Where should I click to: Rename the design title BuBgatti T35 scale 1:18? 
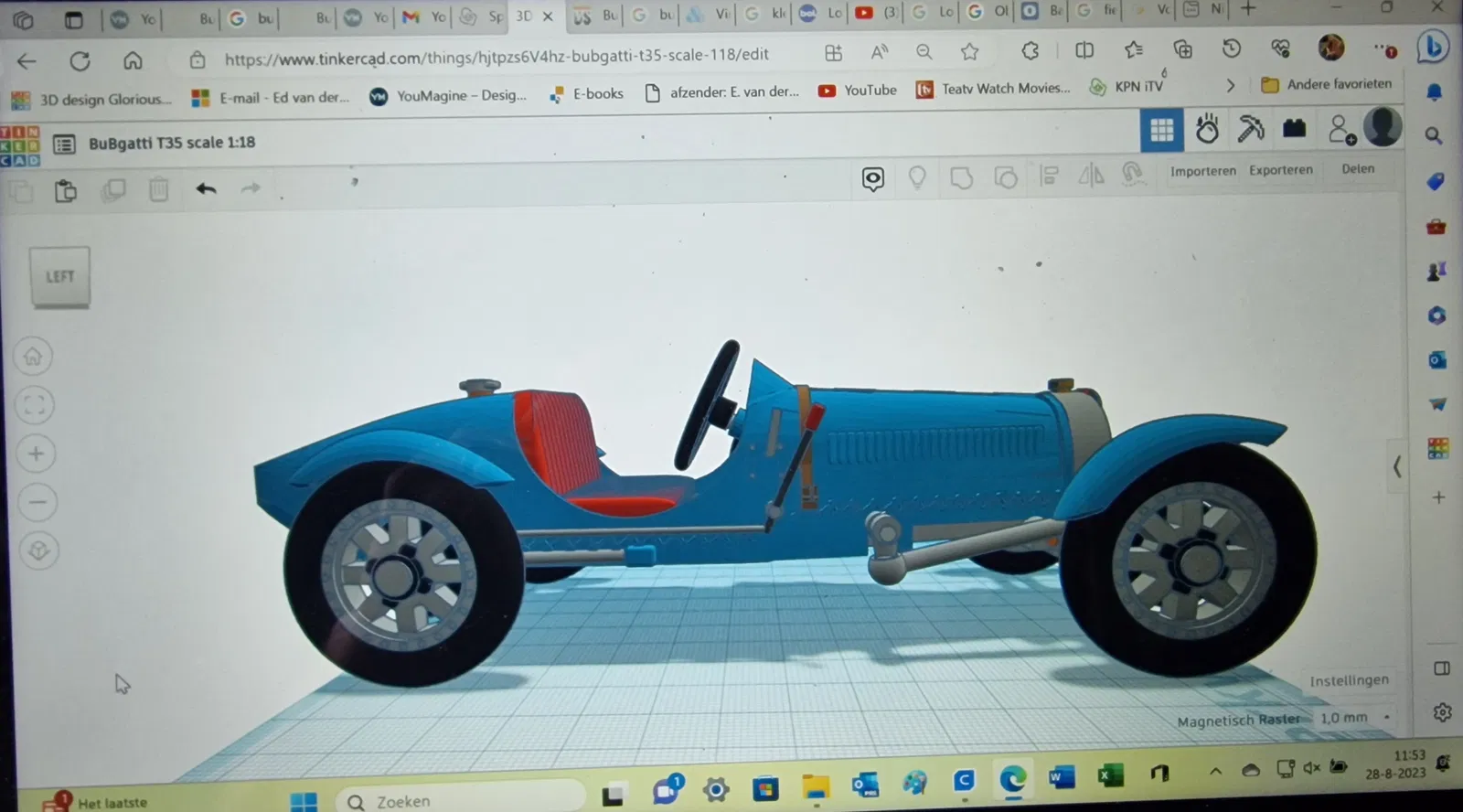pyautogui.click(x=172, y=143)
